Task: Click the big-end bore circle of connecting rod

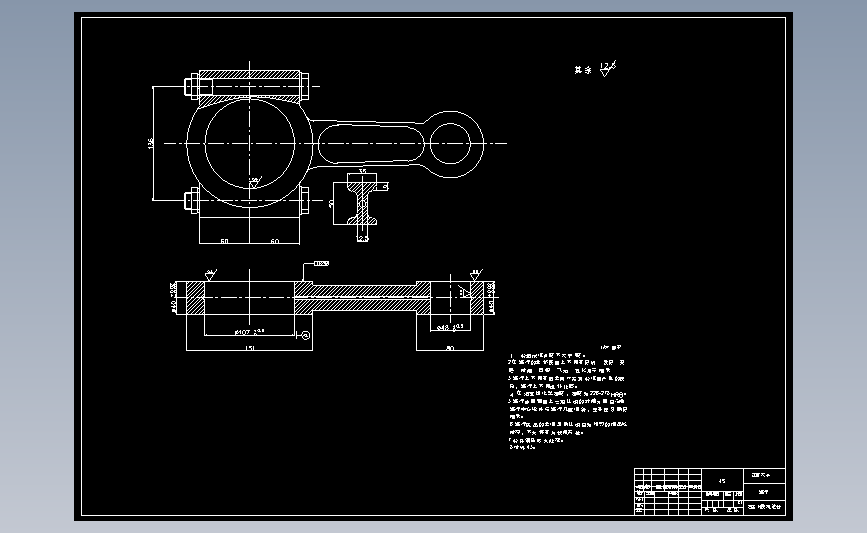Action: (249, 143)
